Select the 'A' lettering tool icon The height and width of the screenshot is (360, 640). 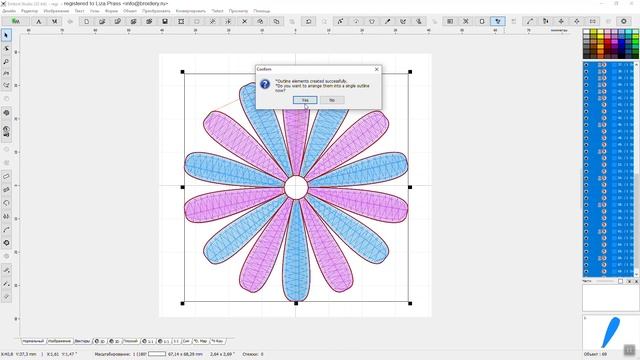pyautogui.click(x=39, y=21)
